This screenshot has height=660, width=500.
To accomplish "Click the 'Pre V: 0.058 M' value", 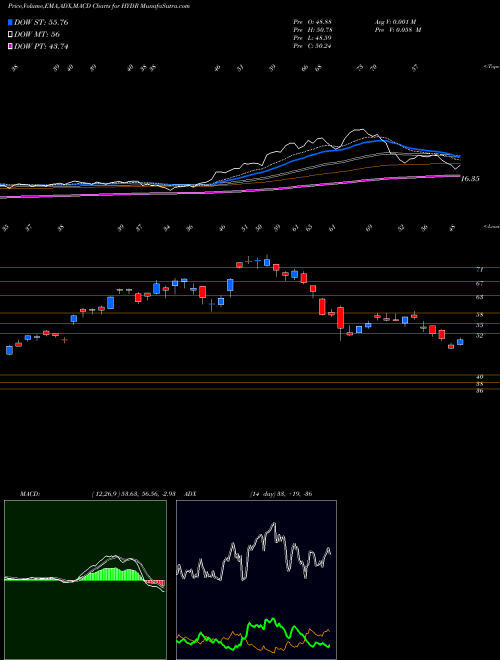I will coord(397,30).
